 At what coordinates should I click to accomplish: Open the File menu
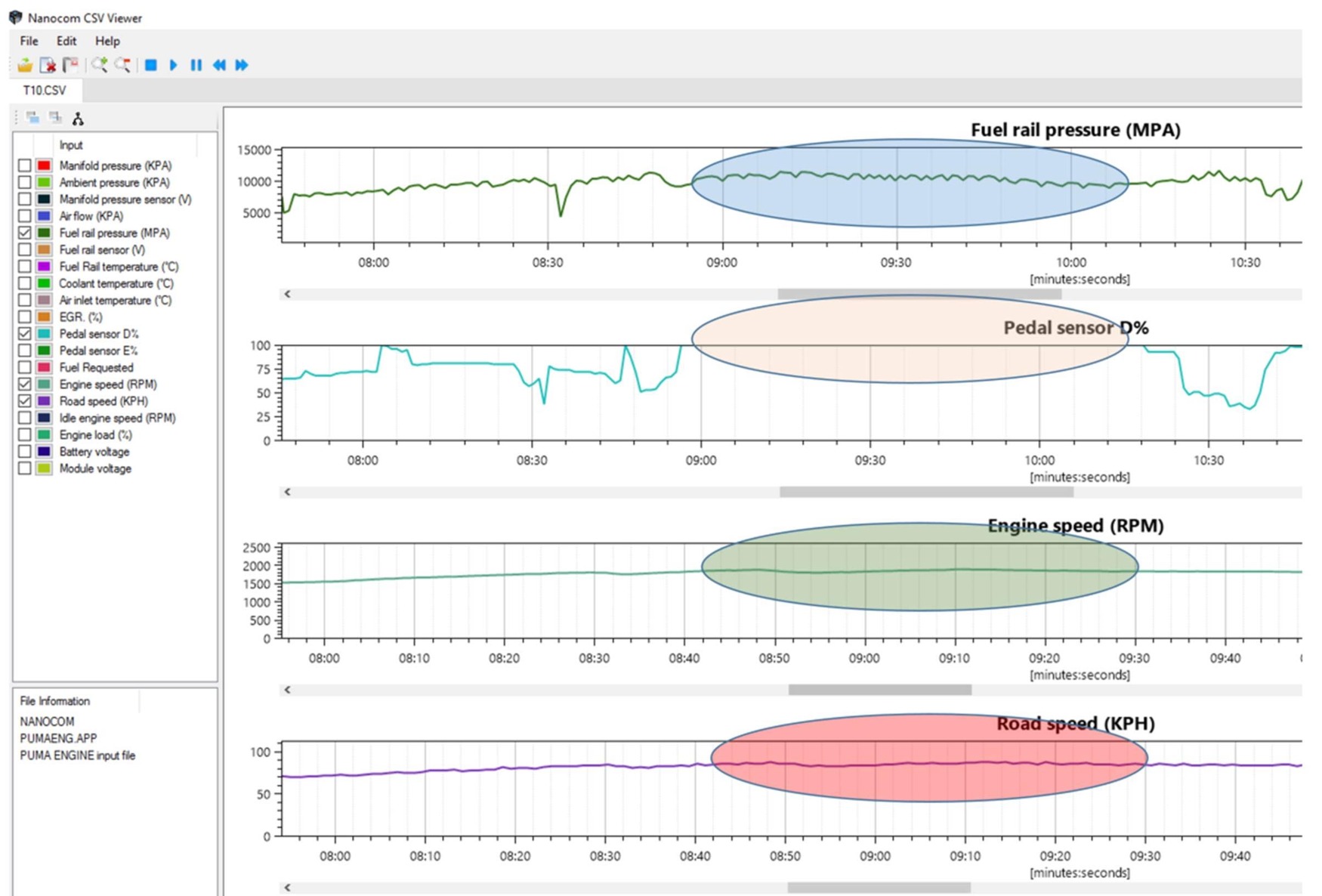click(29, 41)
